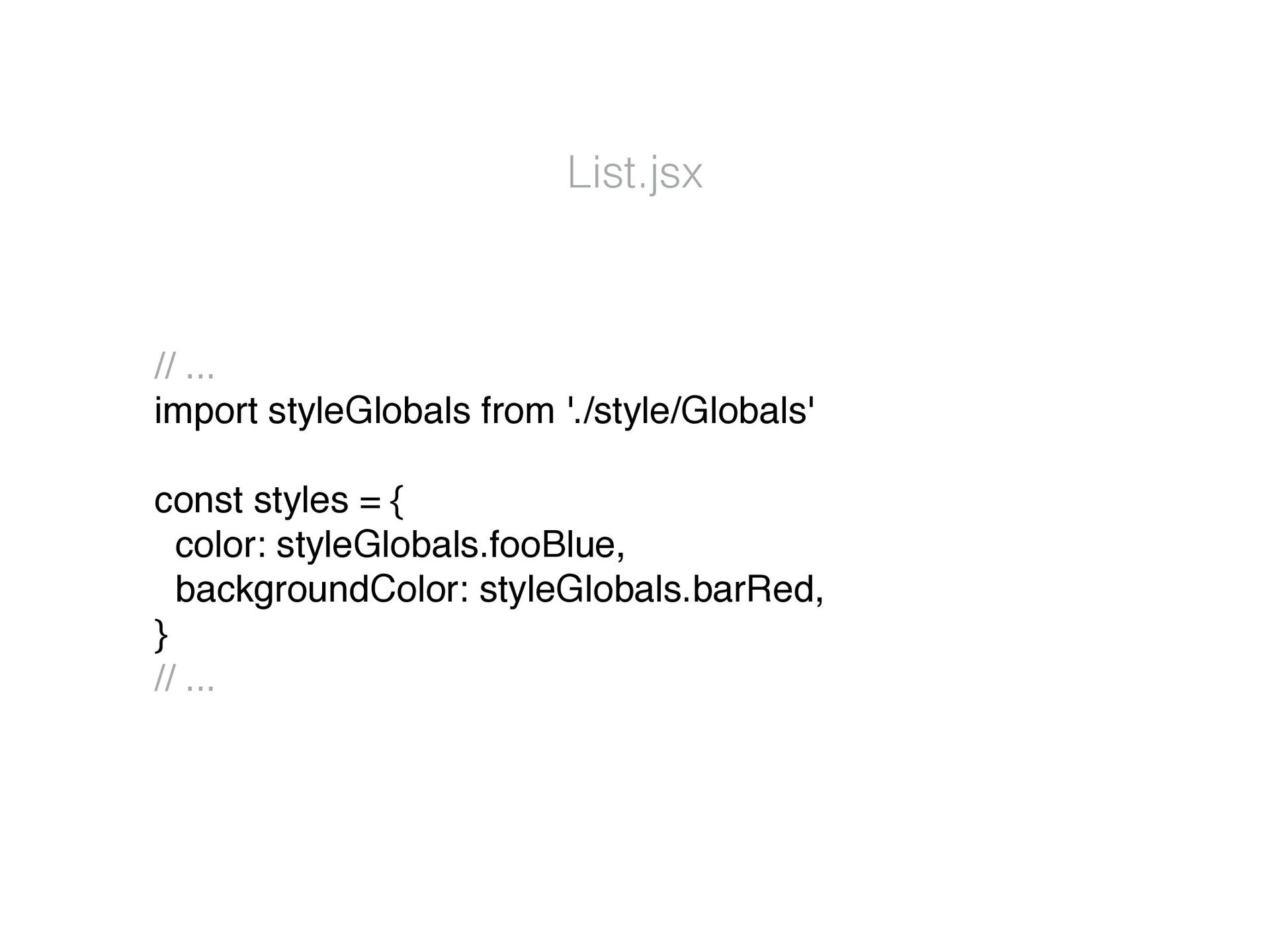Select 'styleGlobals' in the import line
The height and width of the screenshot is (952, 1270).
[369, 412]
